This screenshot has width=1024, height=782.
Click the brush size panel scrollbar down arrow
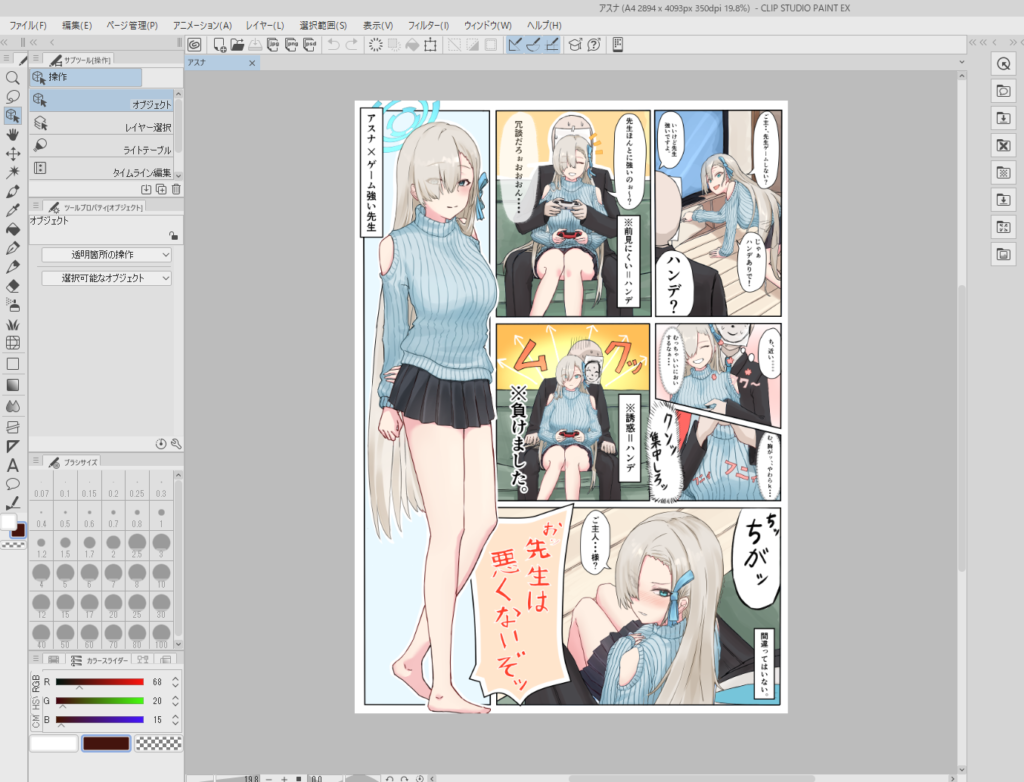click(178, 645)
